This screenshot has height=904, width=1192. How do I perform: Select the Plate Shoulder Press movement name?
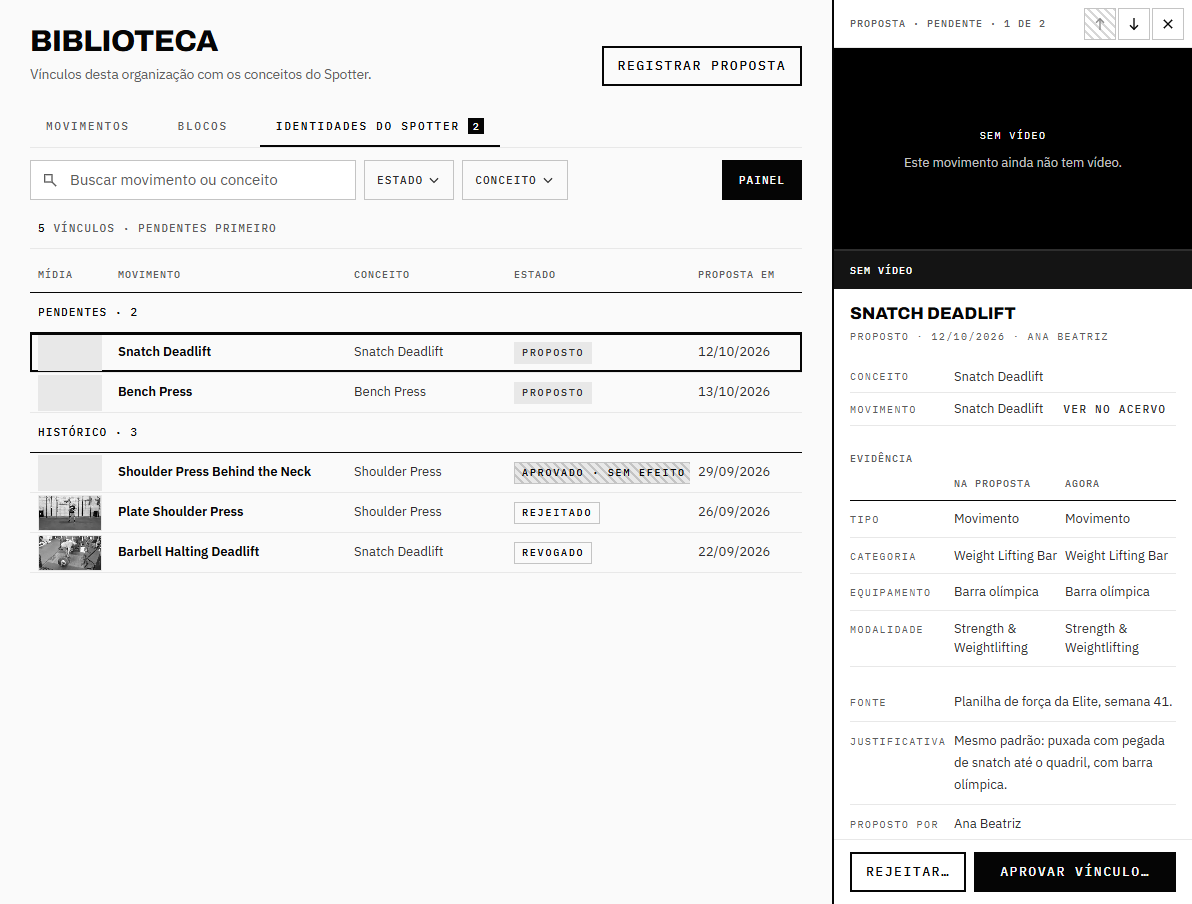(180, 512)
